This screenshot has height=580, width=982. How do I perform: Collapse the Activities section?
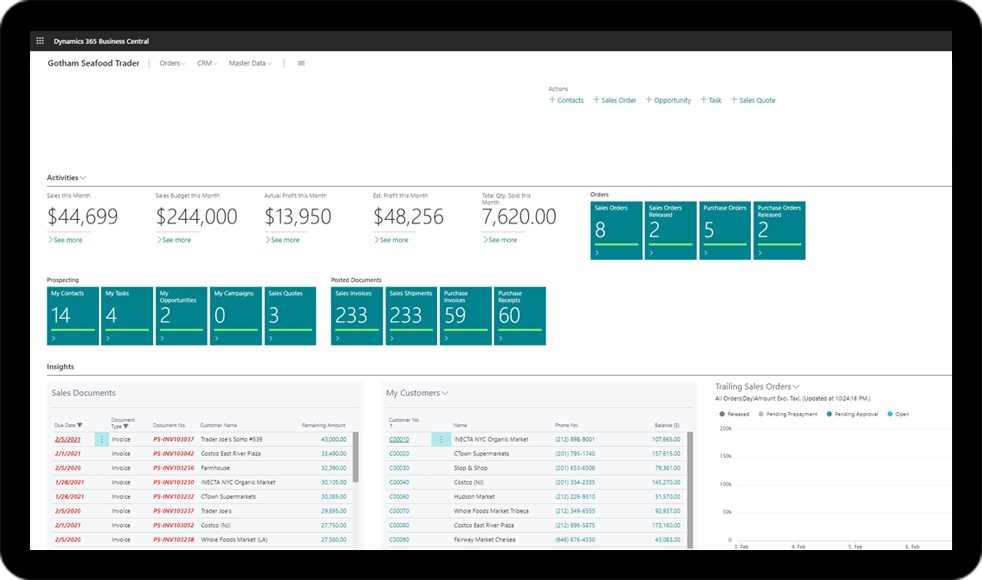point(67,177)
